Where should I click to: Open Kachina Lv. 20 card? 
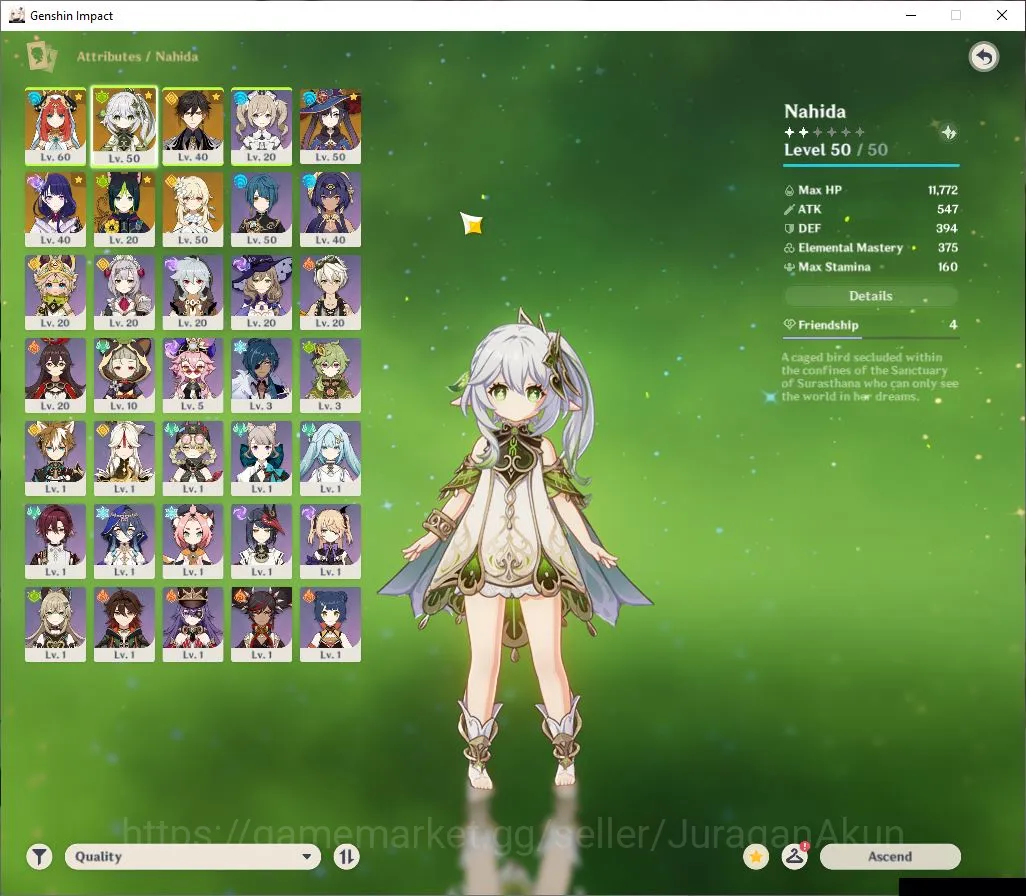coord(55,293)
